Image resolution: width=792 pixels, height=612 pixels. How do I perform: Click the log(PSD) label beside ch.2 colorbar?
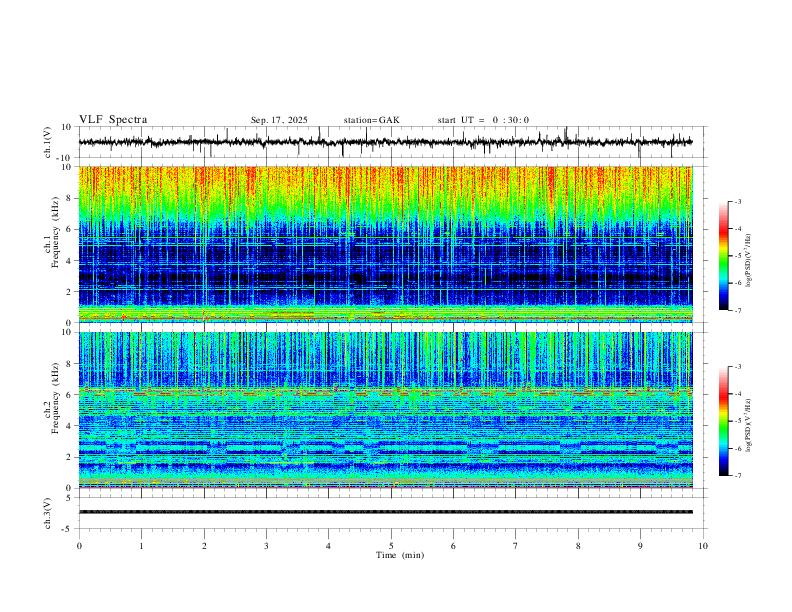(x=748, y=425)
